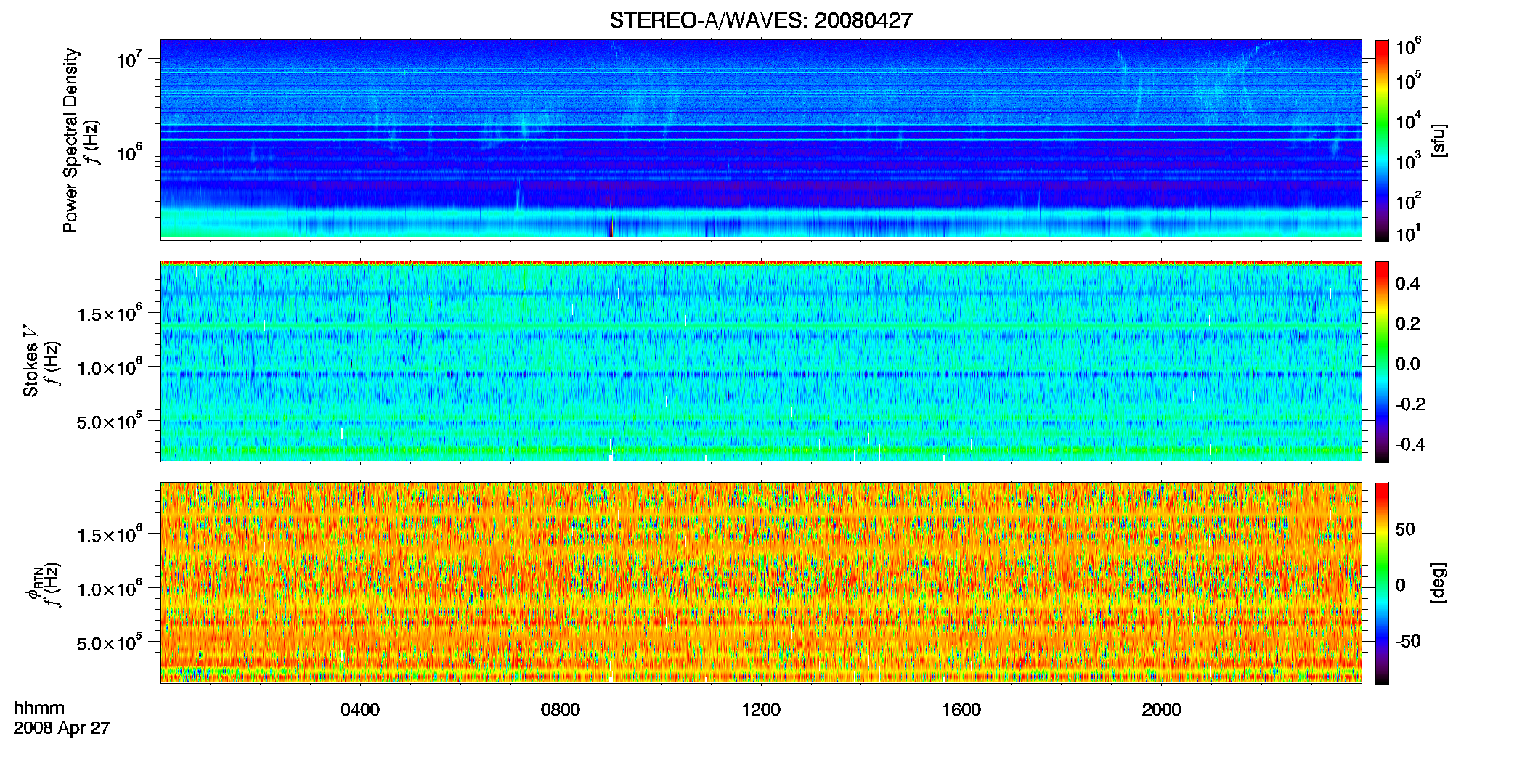Click the Stokes V spectrogram panel
The image size is (1522, 784).
[x=761, y=362]
